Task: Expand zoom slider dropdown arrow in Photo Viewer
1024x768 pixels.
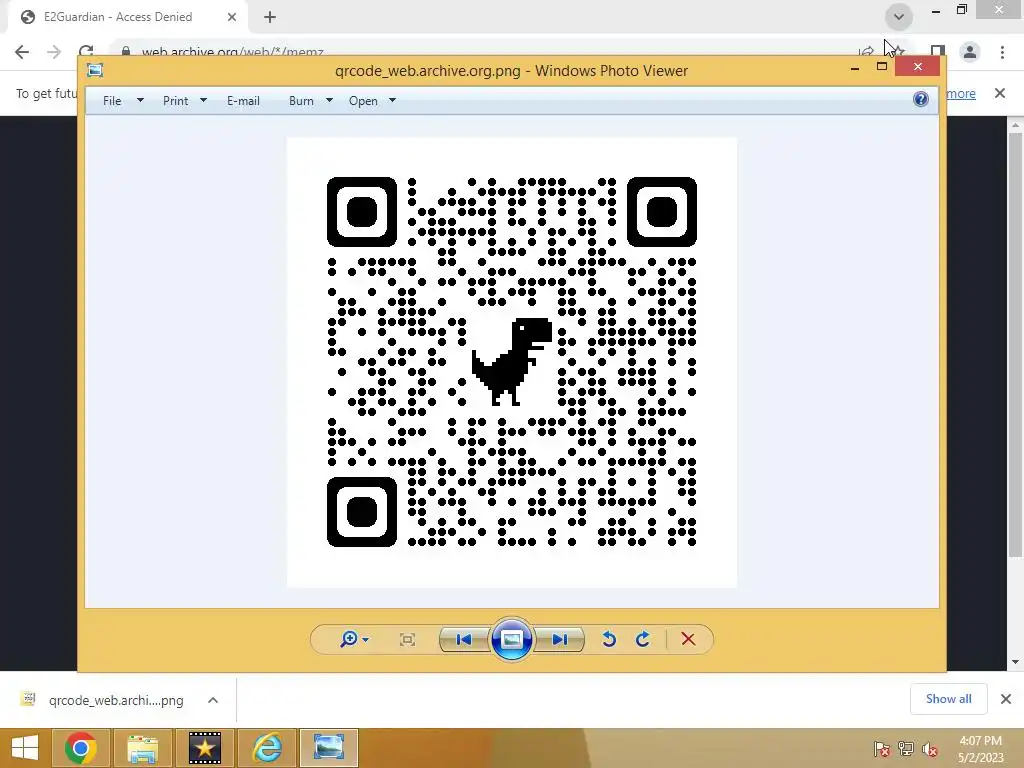Action: coord(366,640)
